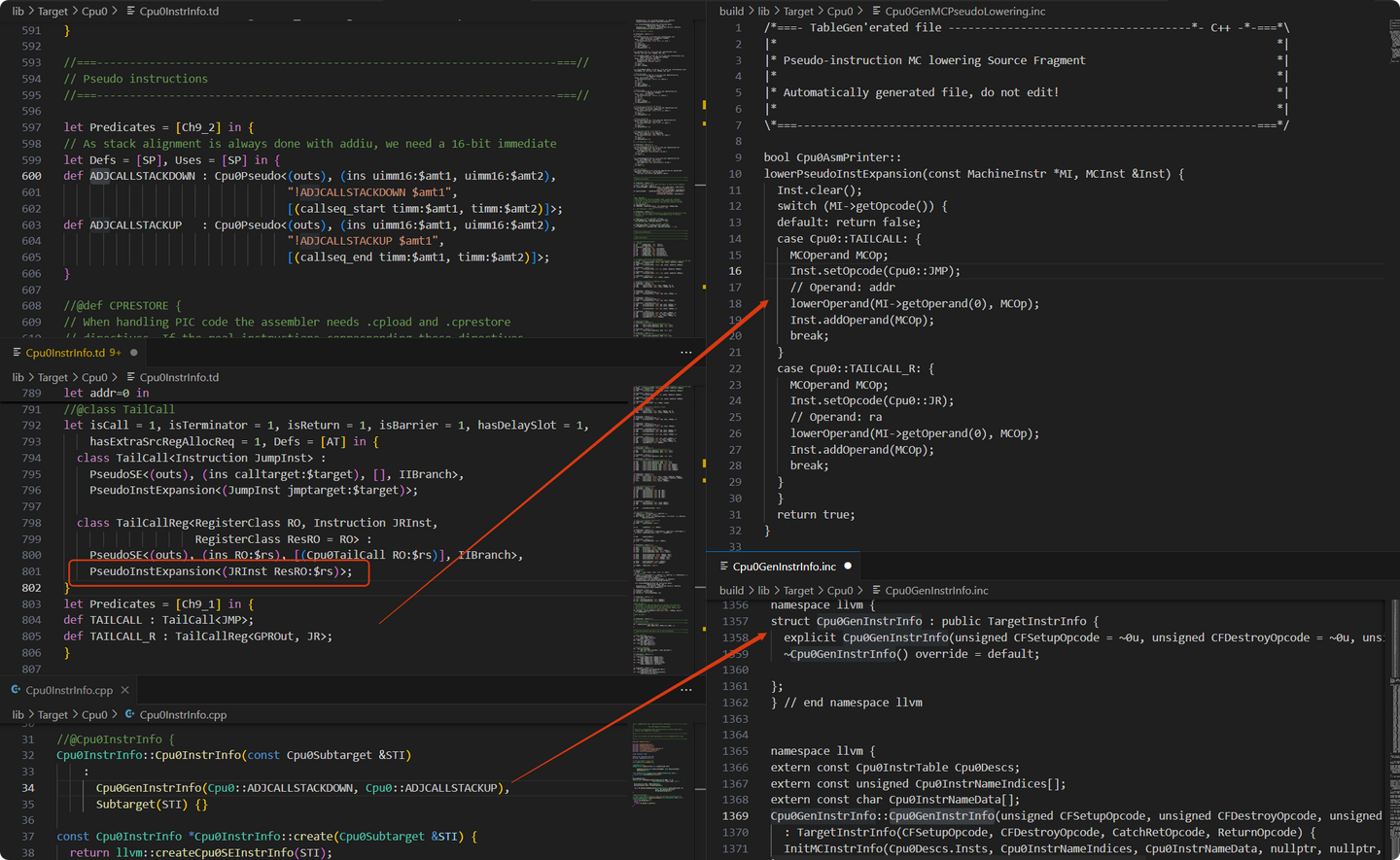Expand 'Target' breadcrumb above Cpu0InstrInfo.cpp editor

[x=52, y=714]
